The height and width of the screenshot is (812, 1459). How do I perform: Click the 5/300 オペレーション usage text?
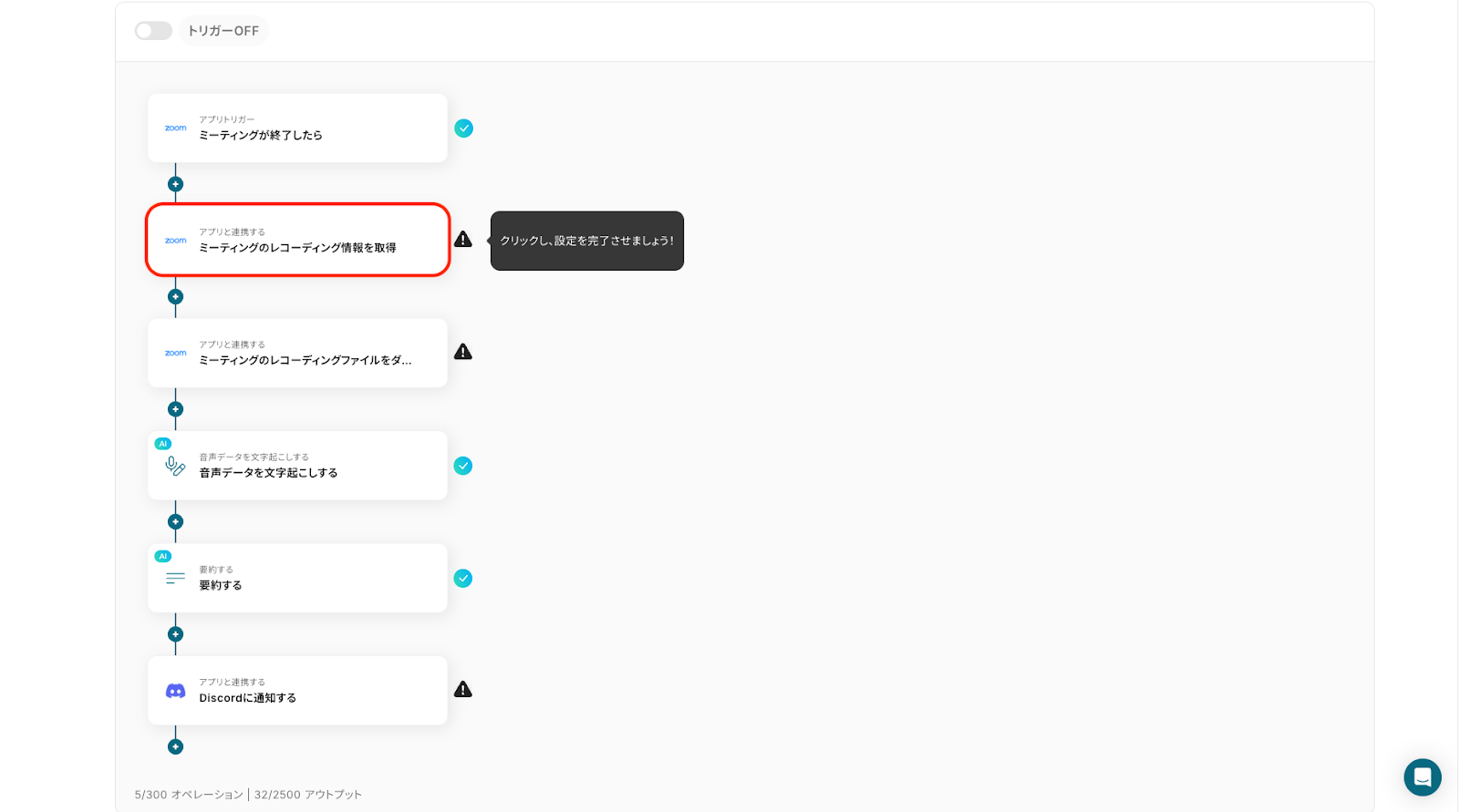189,795
